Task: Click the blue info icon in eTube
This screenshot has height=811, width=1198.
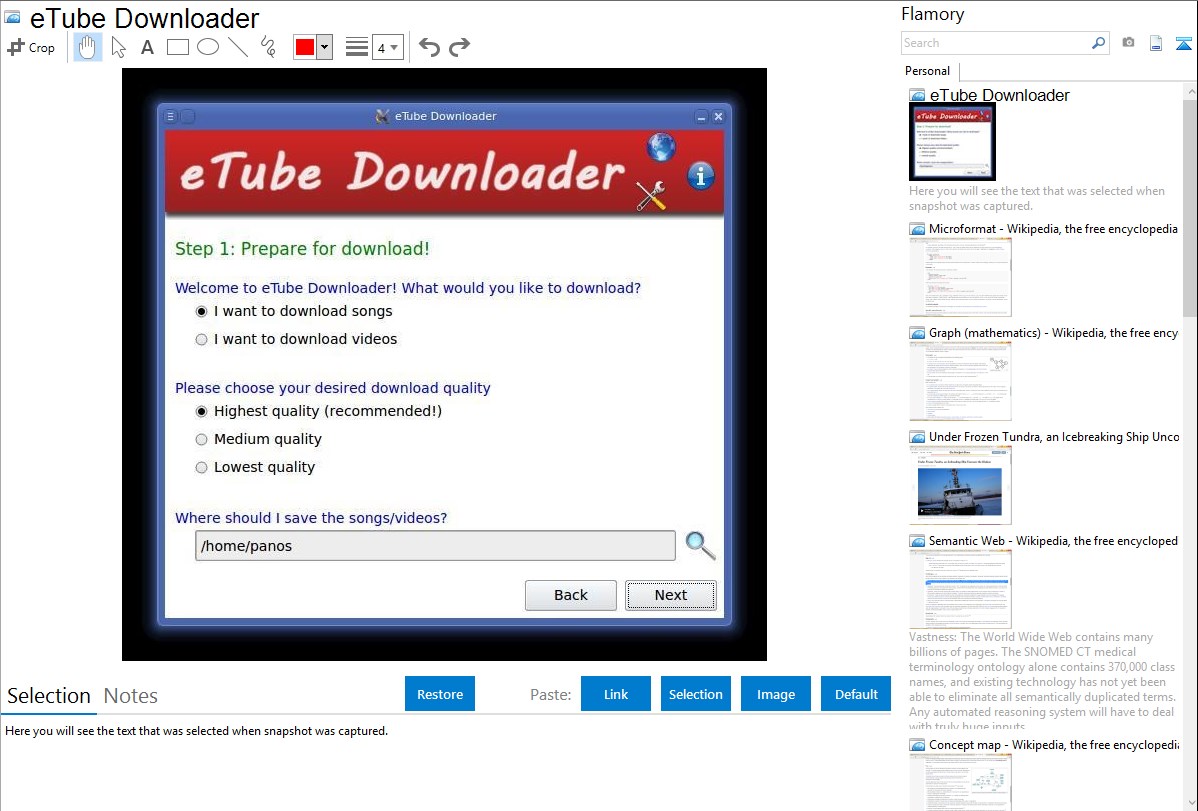Action: click(x=701, y=176)
